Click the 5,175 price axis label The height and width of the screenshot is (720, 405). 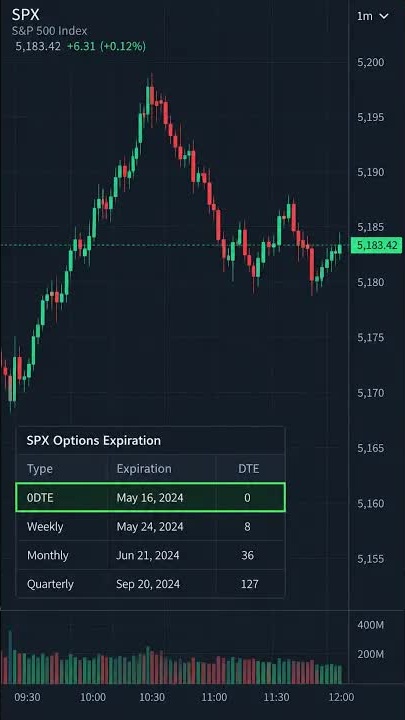click(x=371, y=338)
